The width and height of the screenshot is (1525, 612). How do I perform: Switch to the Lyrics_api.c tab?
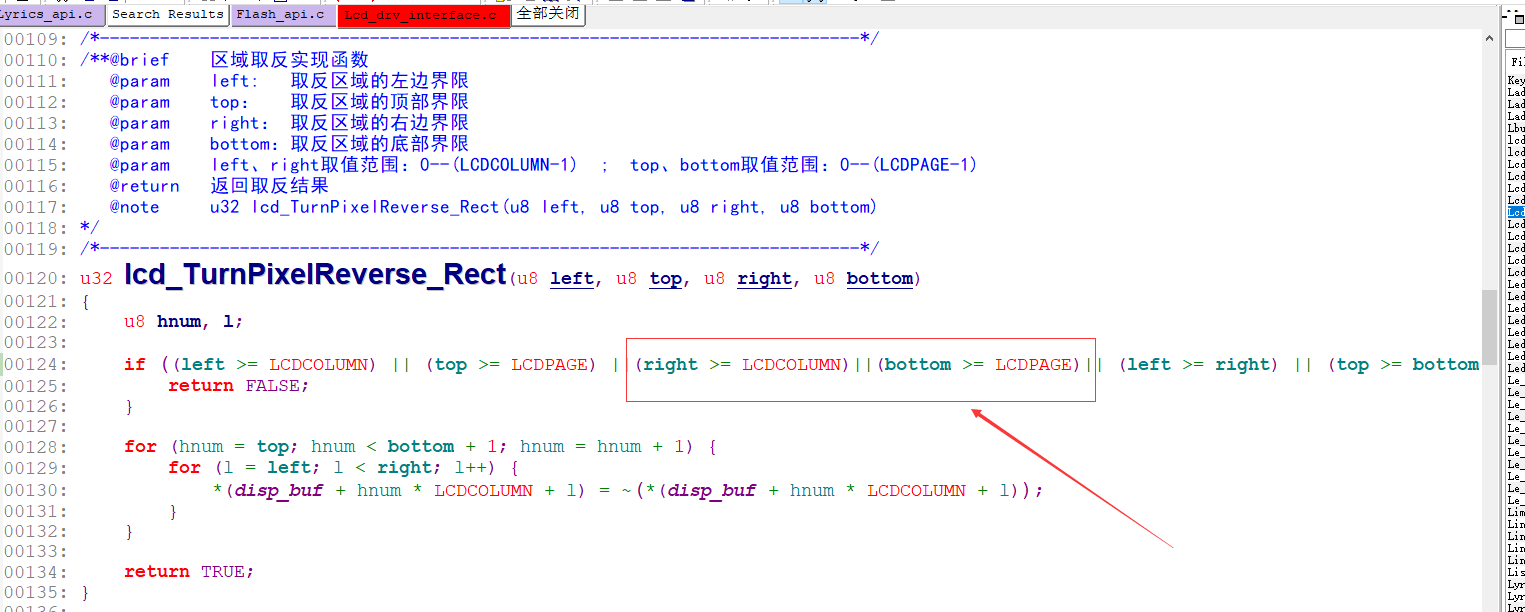[50, 15]
